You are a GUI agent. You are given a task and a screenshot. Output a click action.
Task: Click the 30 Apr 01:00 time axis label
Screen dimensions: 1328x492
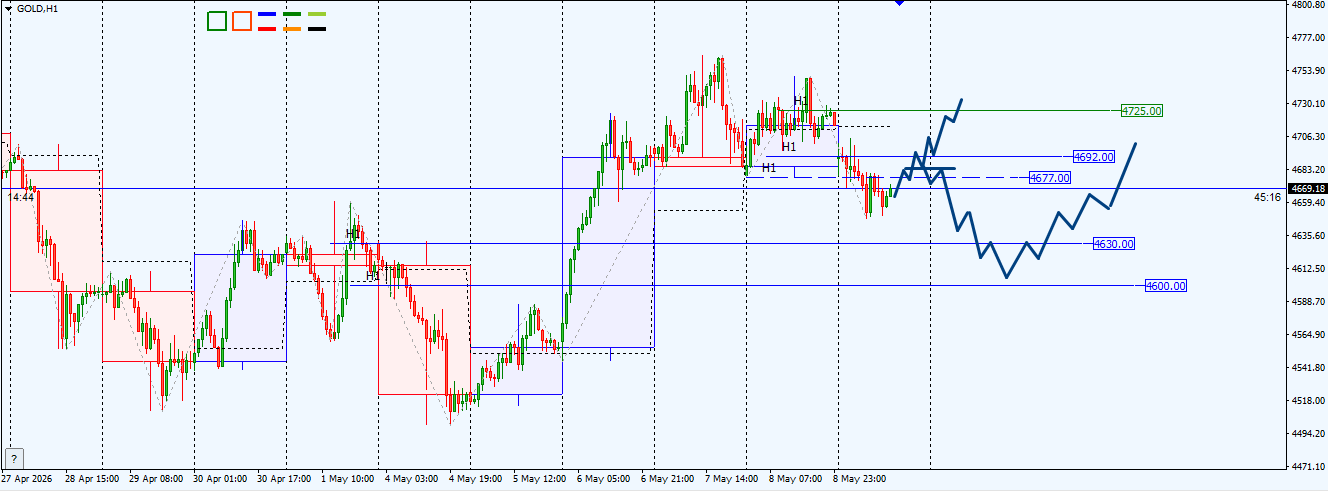[x=221, y=479]
